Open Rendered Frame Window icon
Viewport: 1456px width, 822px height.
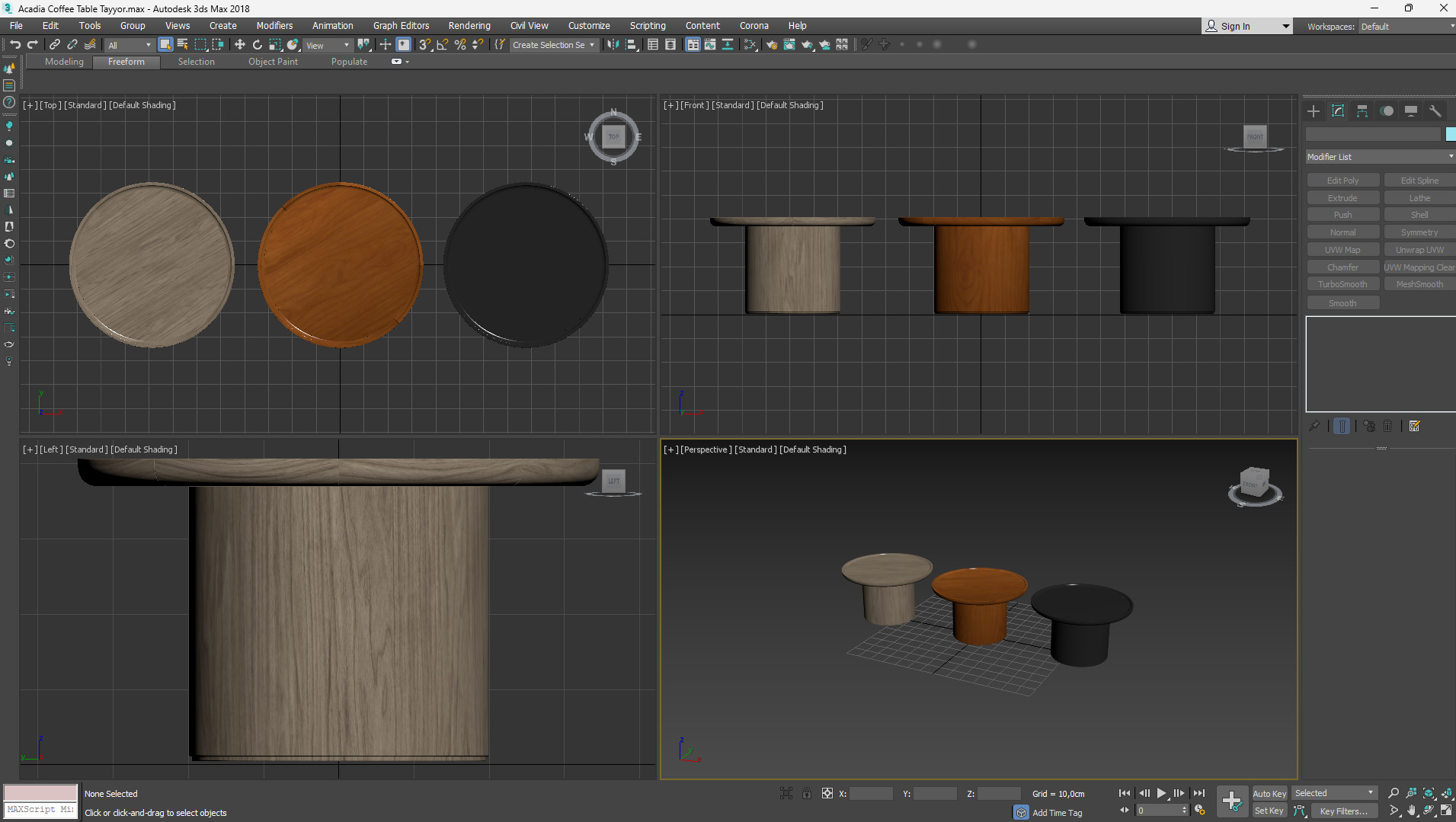pos(789,45)
